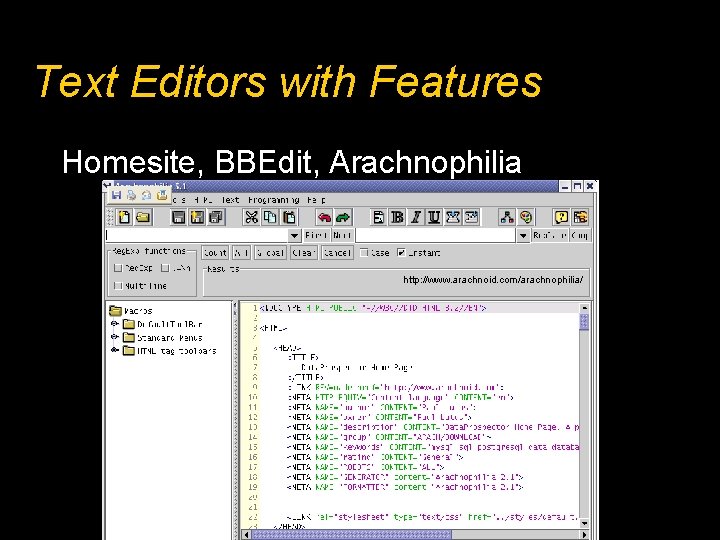The image size is (720, 540).
Task: Click the Copy toolbar icon
Action: pyautogui.click(x=270, y=217)
